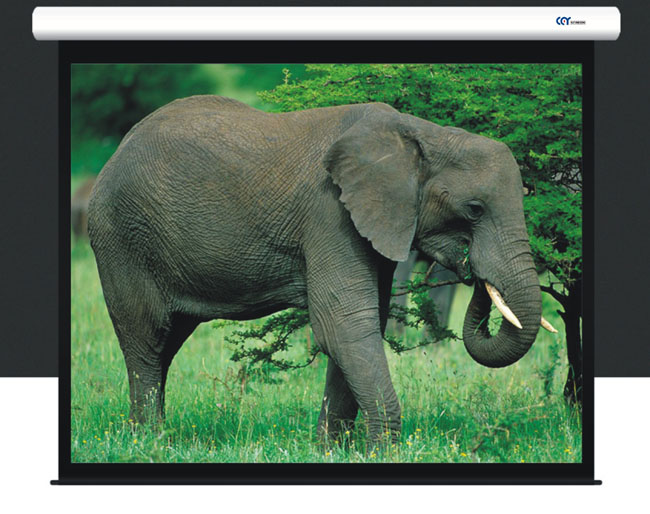This screenshot has width=650, height=514.
Task: Click the left black border of the screen
Action: [x=64, y=260]
